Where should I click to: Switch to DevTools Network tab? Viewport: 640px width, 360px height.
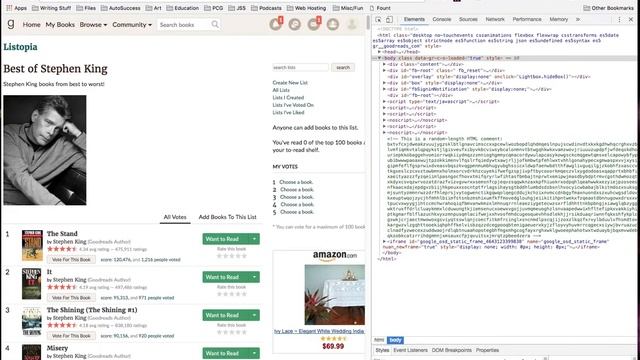[495, 19]
